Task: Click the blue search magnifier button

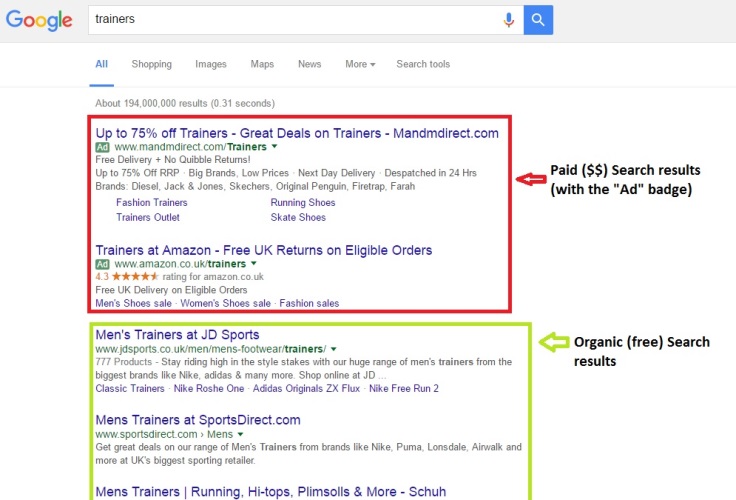Action: [538, 20]
